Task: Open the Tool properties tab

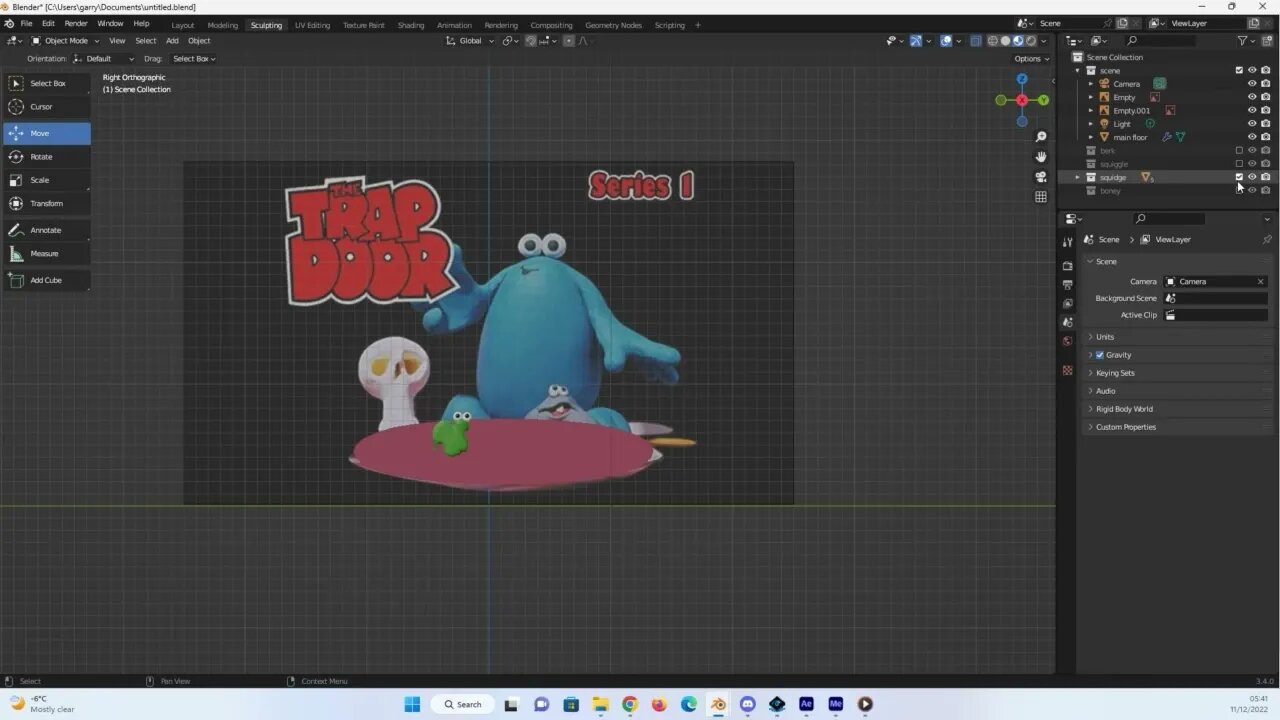Action: 1067,242
